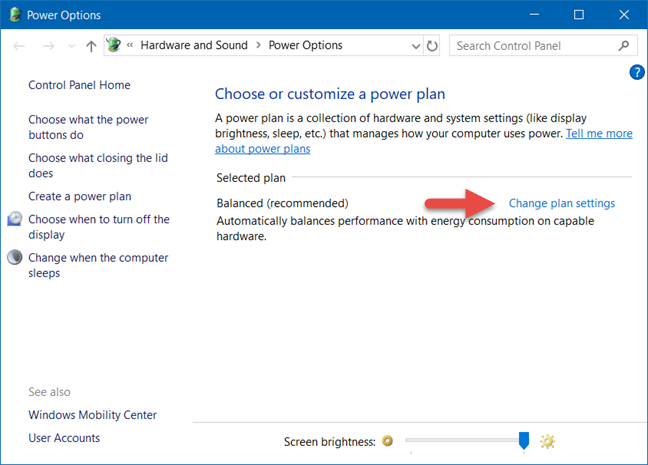
Task: Open Help with the question mark icon
Action: (x=637, y=72)
